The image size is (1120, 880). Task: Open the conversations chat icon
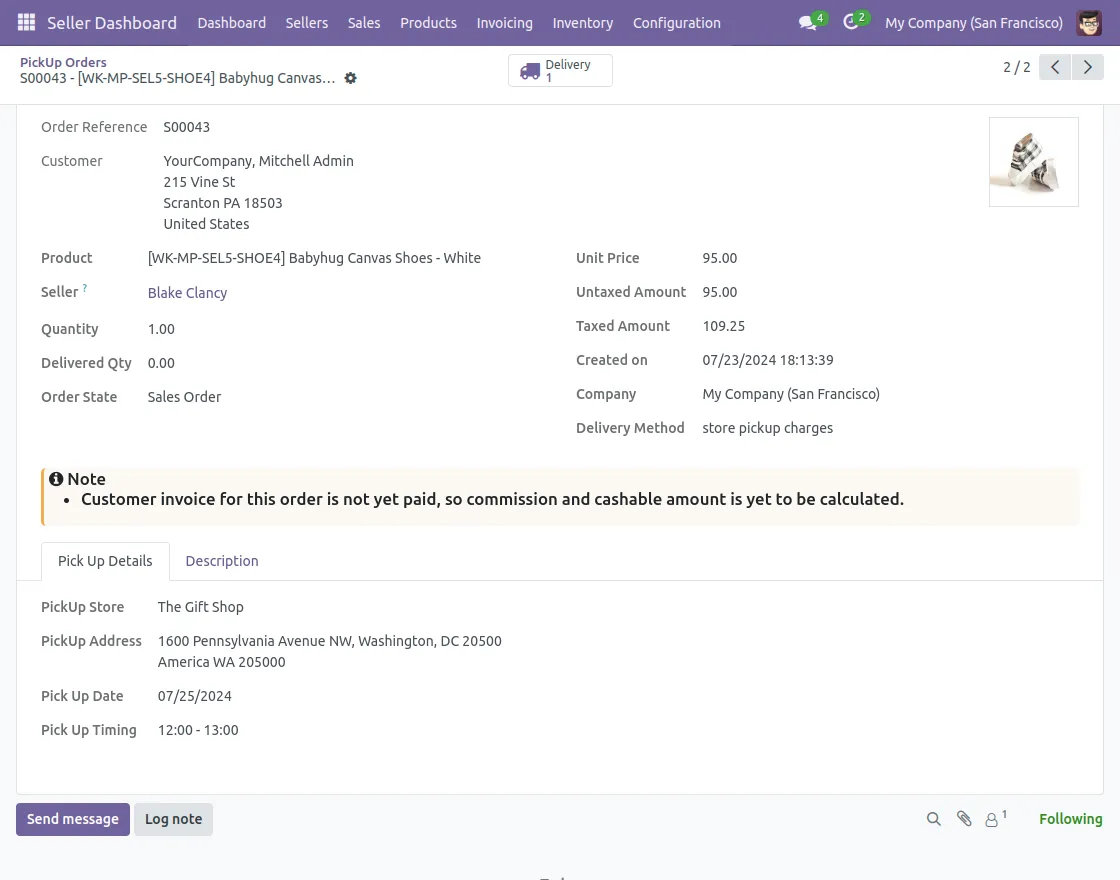[x=808, y=23]
